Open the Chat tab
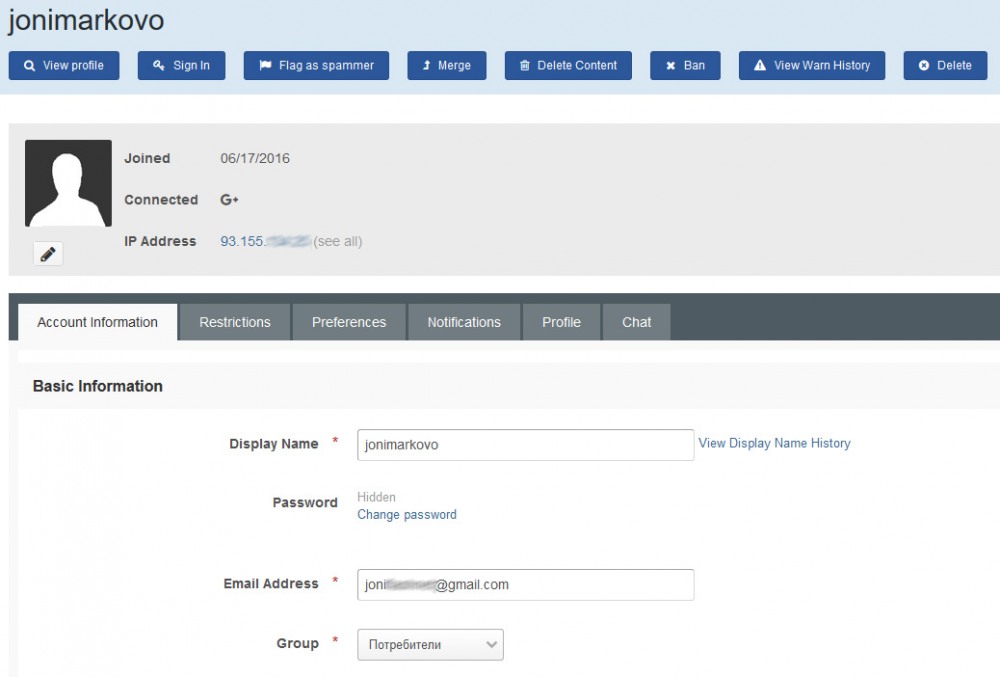The width and height of the screenshot is (1000, 677). 636,322
